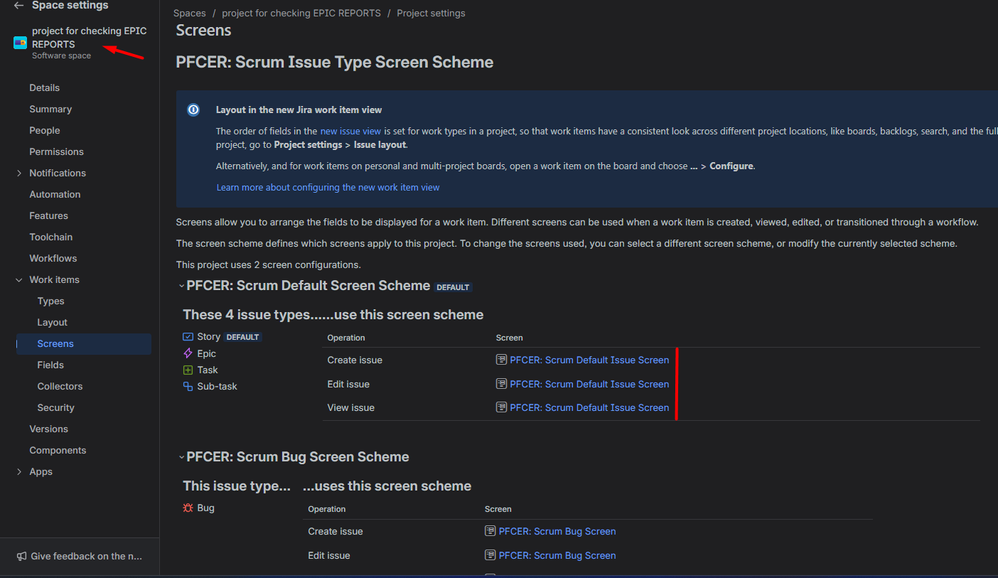Image resolution: width=998 pixels, height=578 pixels.
Task: Click the Sub-task issue type icon
Action: (x=189, y=386)
